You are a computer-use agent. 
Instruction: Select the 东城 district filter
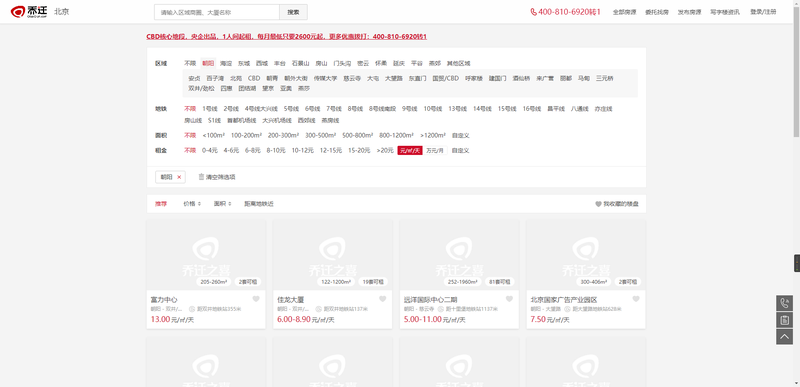(244, 63)
